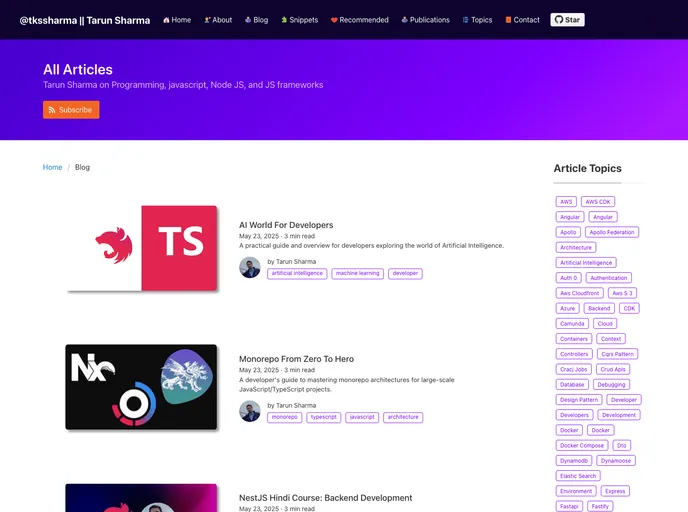Select the Debugging topic
688x512 pixels.
pos(611,385)
